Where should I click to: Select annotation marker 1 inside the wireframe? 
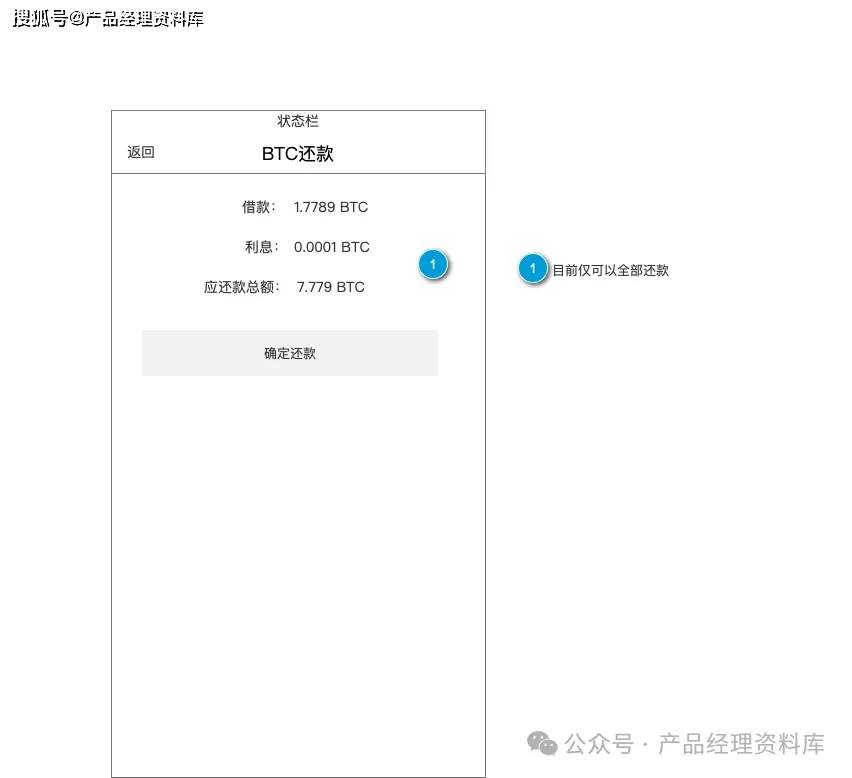point(433,265)
